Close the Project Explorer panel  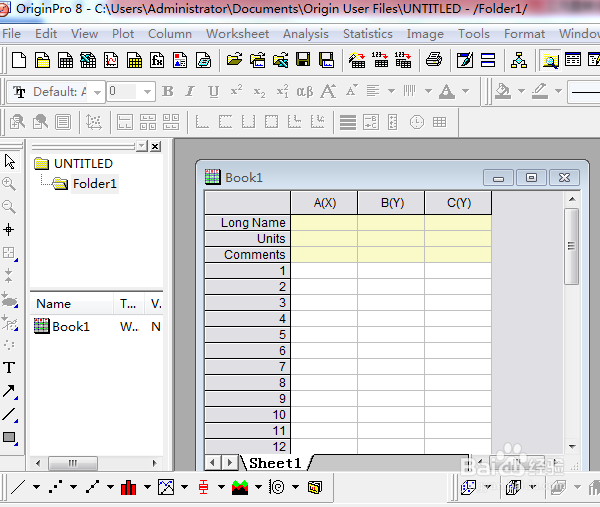[x=155, y=146]
